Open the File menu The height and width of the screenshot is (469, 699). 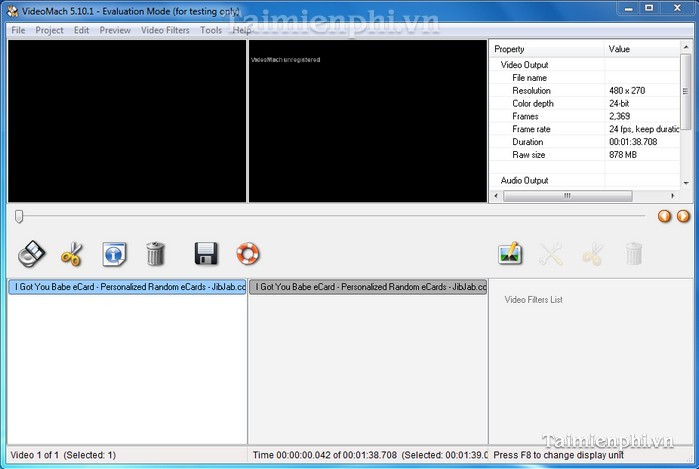(x=18, y=30)
